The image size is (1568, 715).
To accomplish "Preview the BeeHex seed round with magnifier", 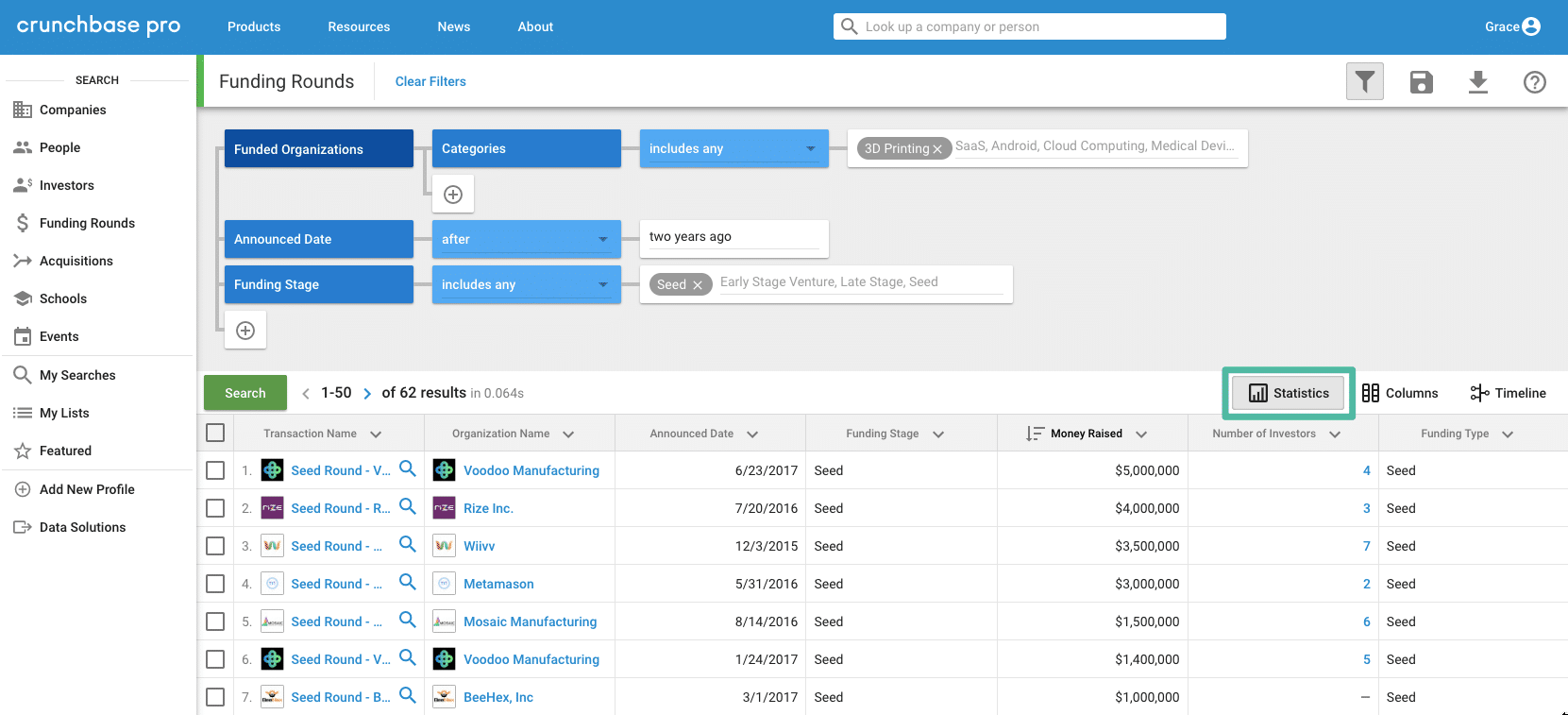I will click(x=408, y=695).
